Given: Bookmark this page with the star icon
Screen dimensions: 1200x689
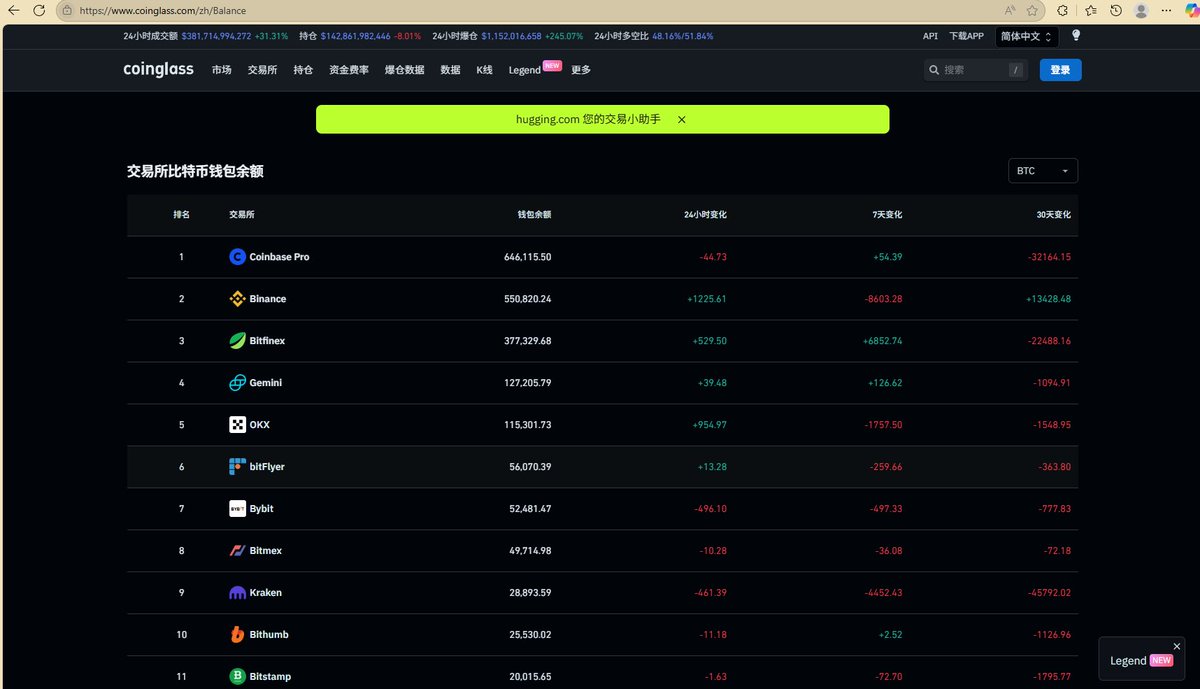Looking at the screenshot, I should [x=1032, y=10].
